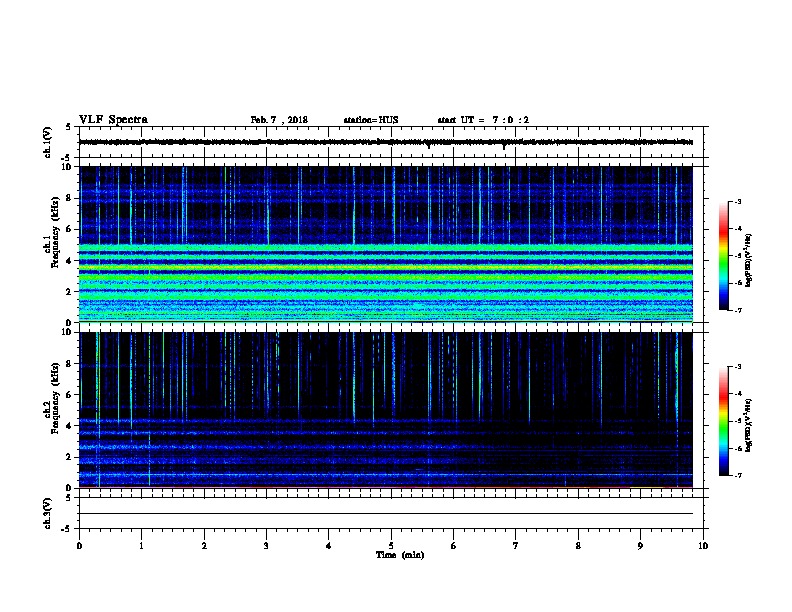
Task: Click time tick label "3" on x-axis
Action: click(x=266, y=546)
